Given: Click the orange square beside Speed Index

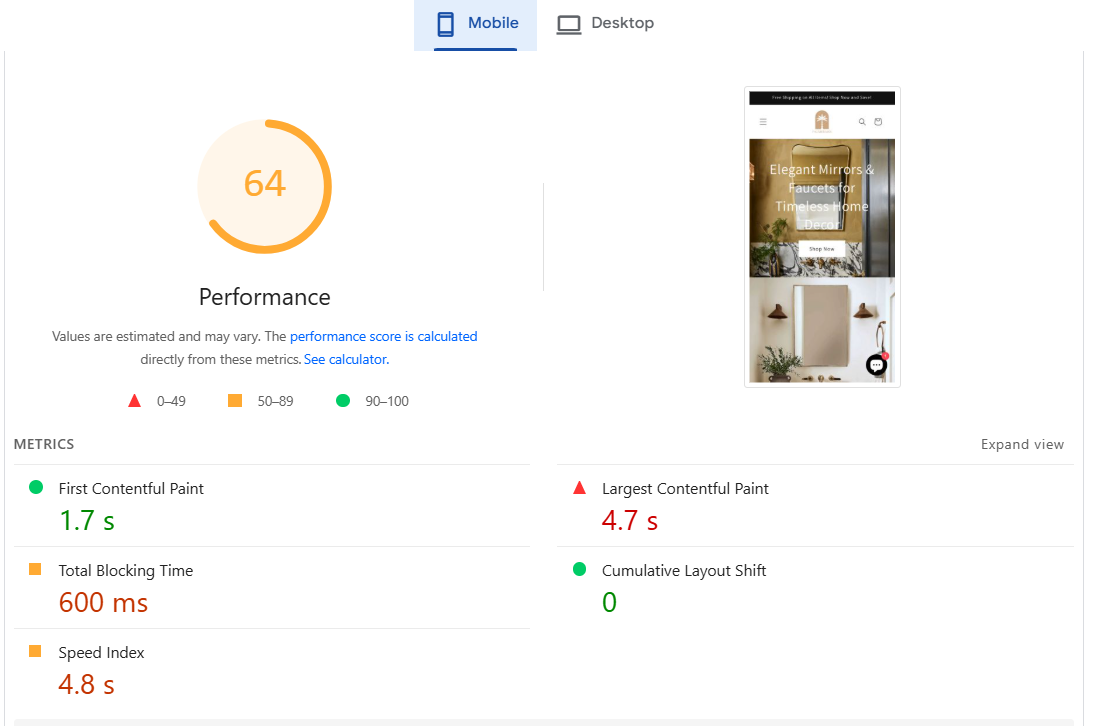Looking at the screenshot, I should 35,652.
